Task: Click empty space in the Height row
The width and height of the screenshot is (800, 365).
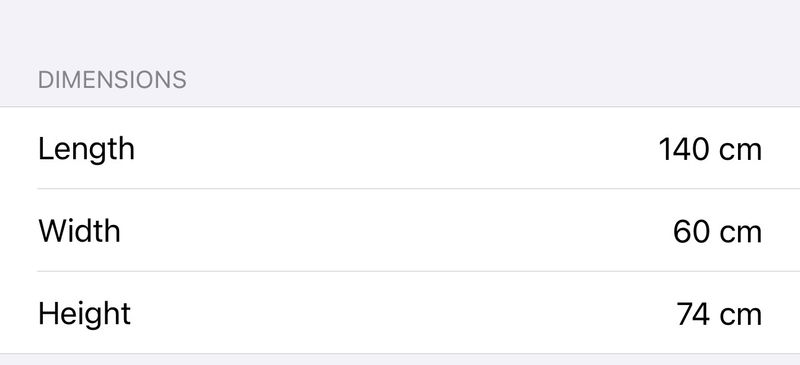Action: [x=403, y=312]
